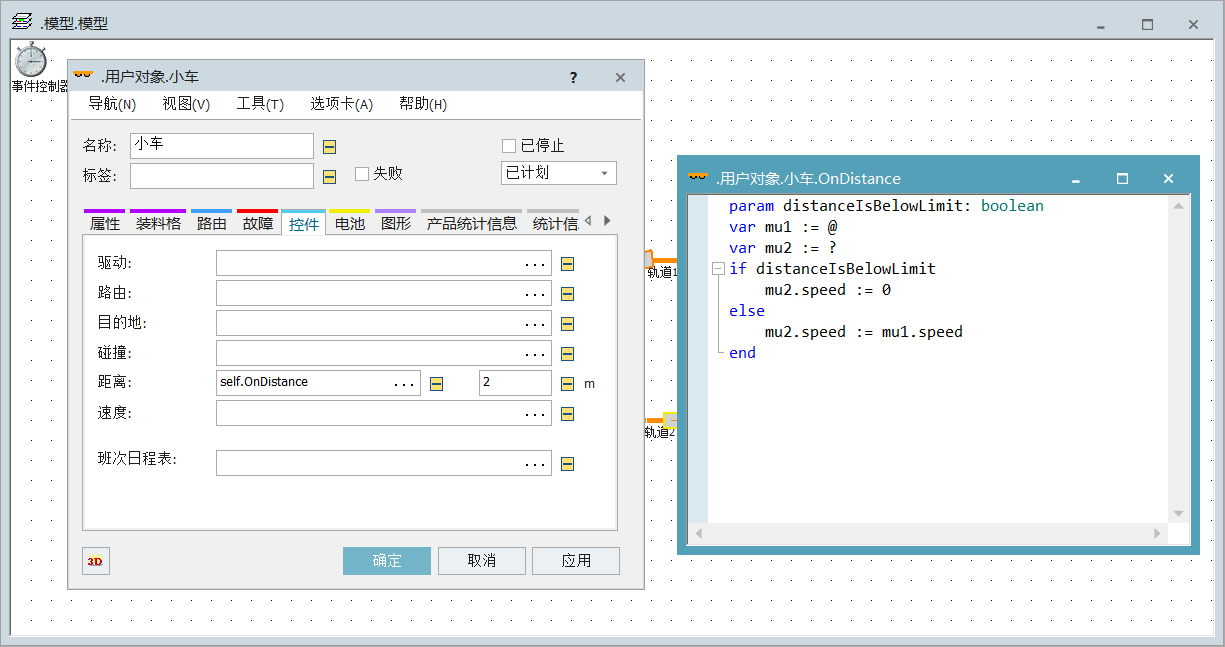This screenshot has width=1225, height=647.
Task: Click the tab strip left scroll arrow
Action: pos(587,221)
